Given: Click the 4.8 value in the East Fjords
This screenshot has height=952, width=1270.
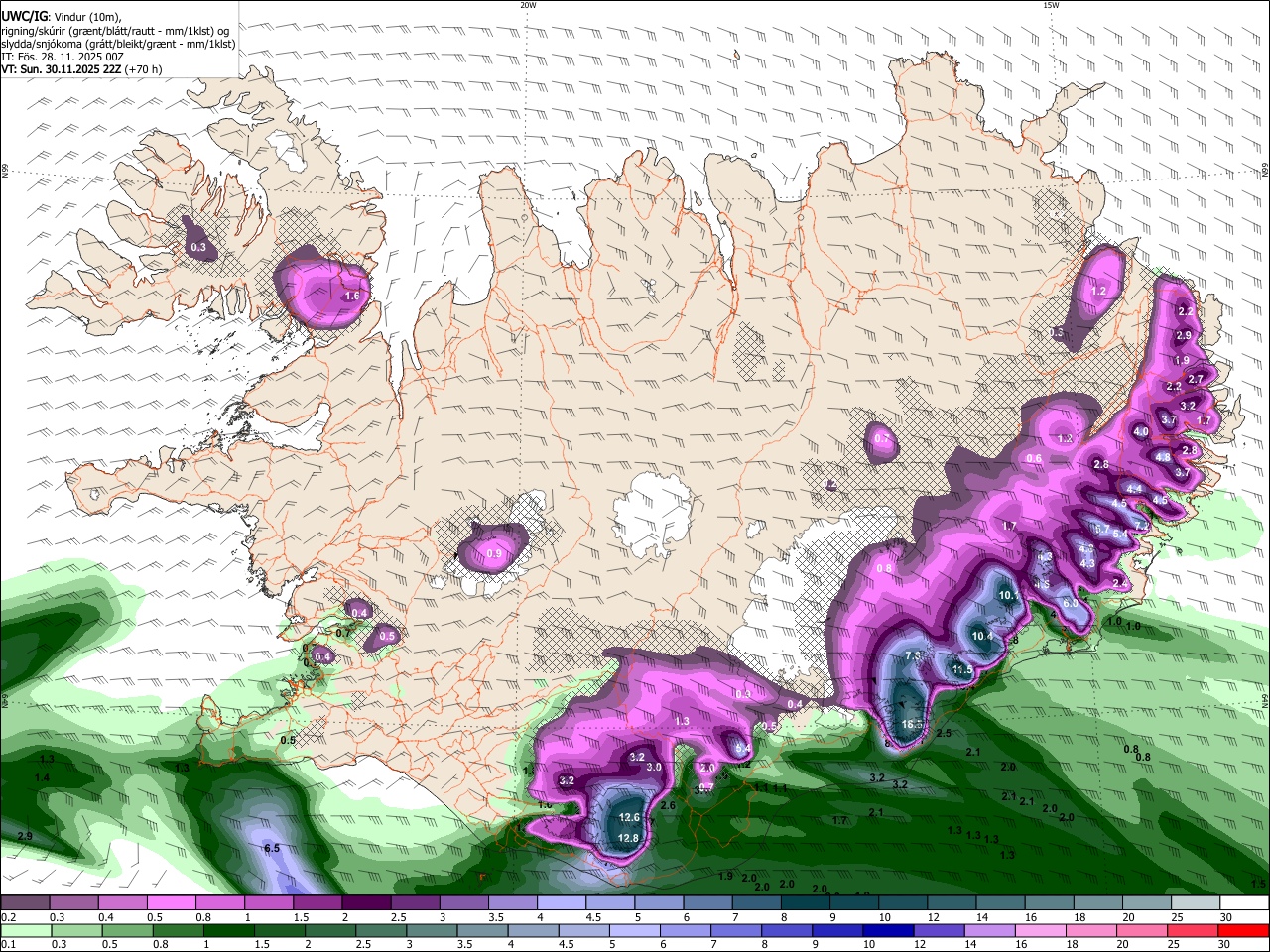Looking at the screenshot, I should (1163, 457).
